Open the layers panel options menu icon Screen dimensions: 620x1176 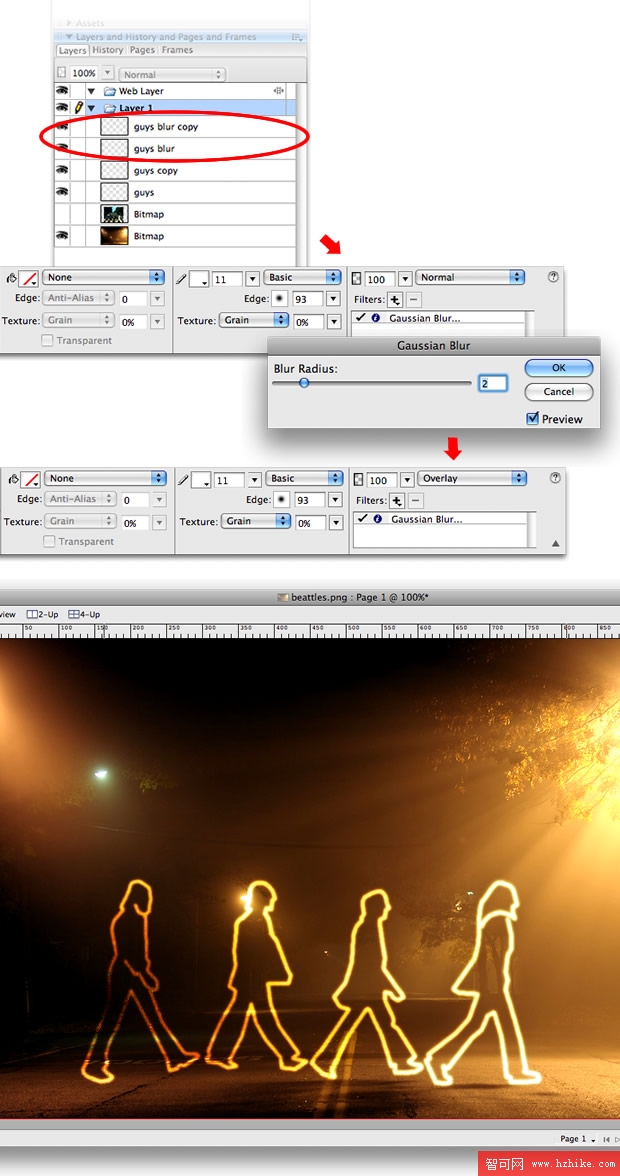(296, 37)
